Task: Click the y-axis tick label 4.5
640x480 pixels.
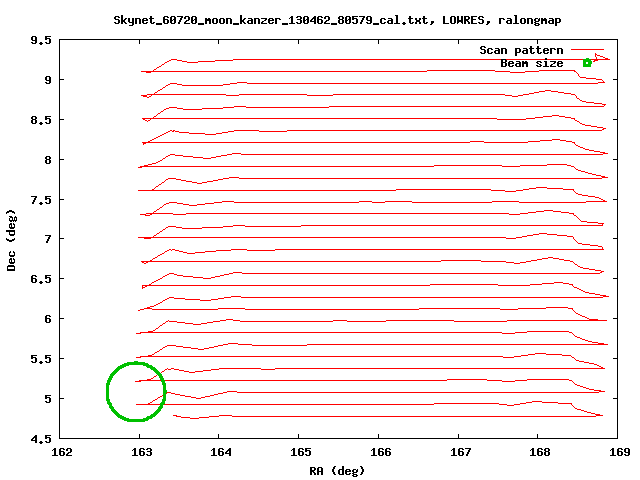Action: click(x=41, y=439)
